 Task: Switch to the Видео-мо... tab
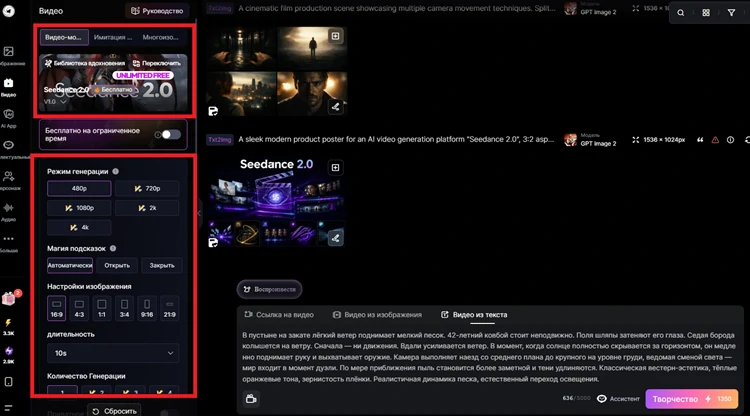pyautogui.click(x=64, y=37)
